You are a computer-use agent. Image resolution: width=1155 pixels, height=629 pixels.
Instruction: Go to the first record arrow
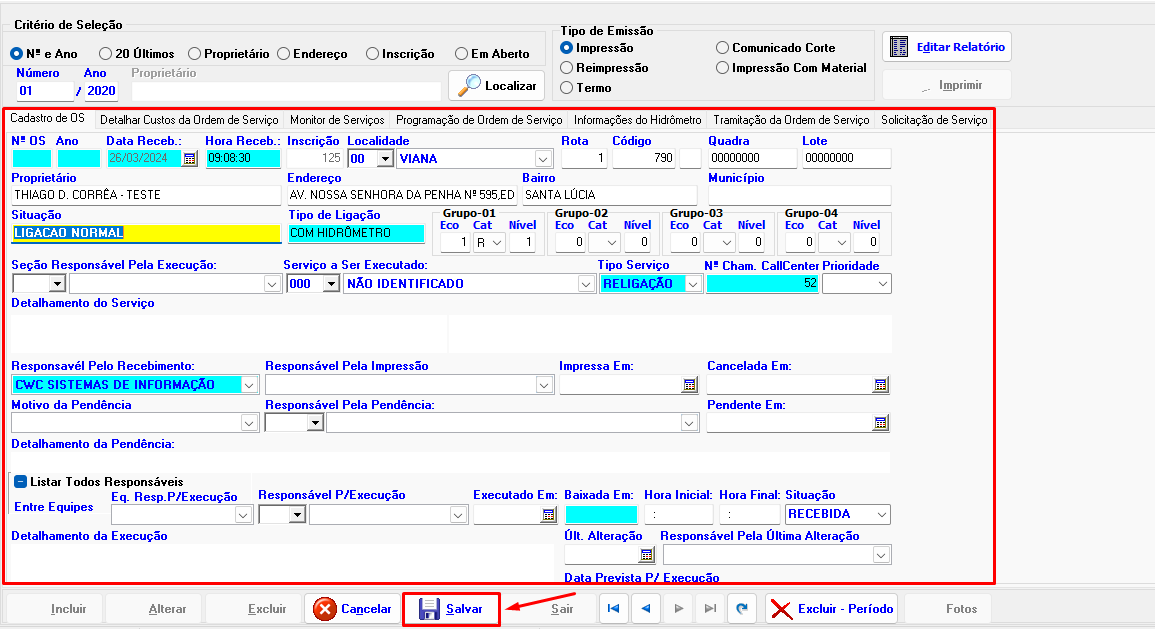click(x=613, y=608)
